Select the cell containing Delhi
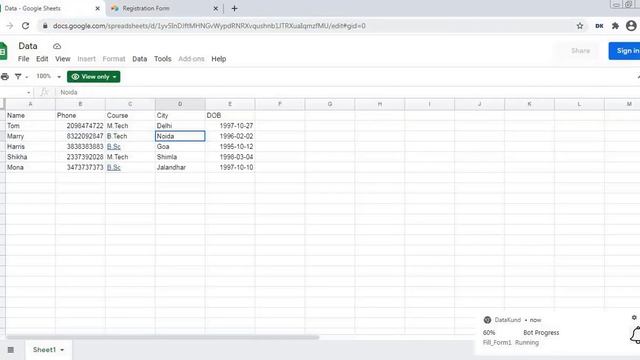Screen dimensions: 640x360 click(x=180, y=126)
